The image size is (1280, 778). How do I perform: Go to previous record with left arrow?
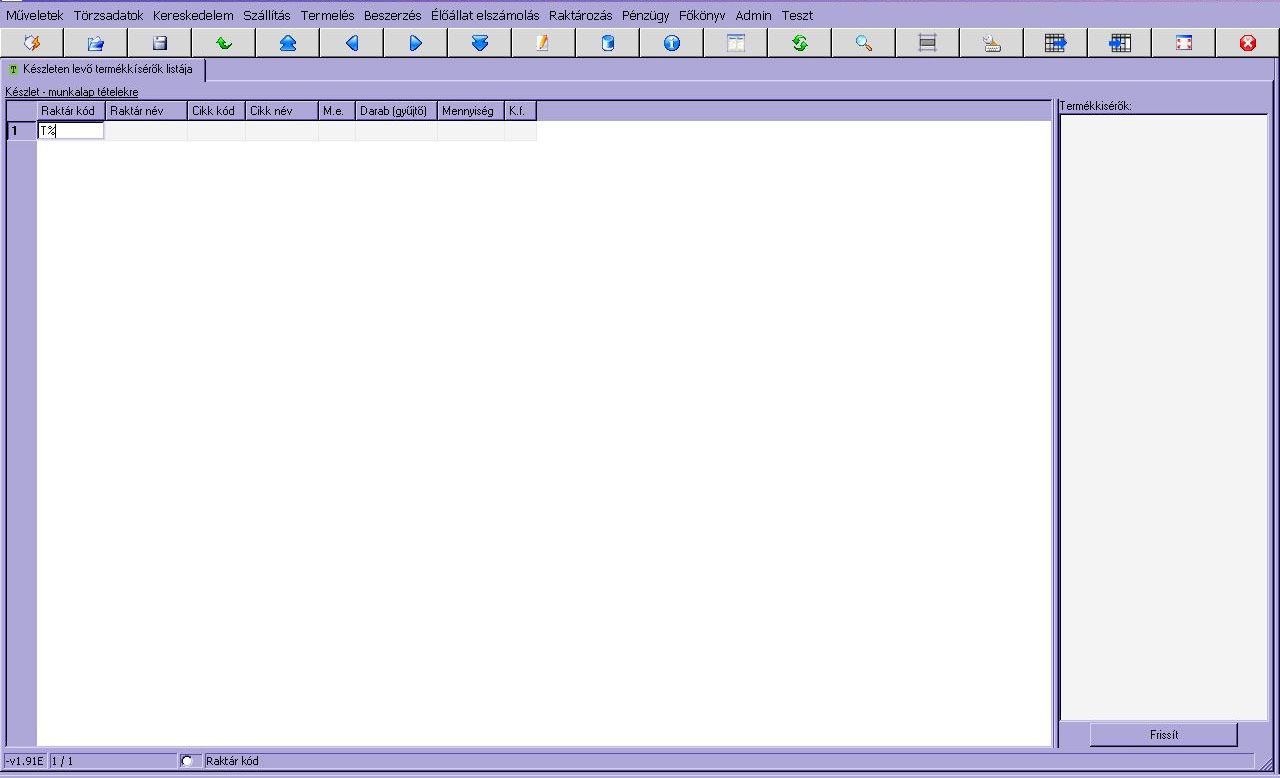[352, 43]
